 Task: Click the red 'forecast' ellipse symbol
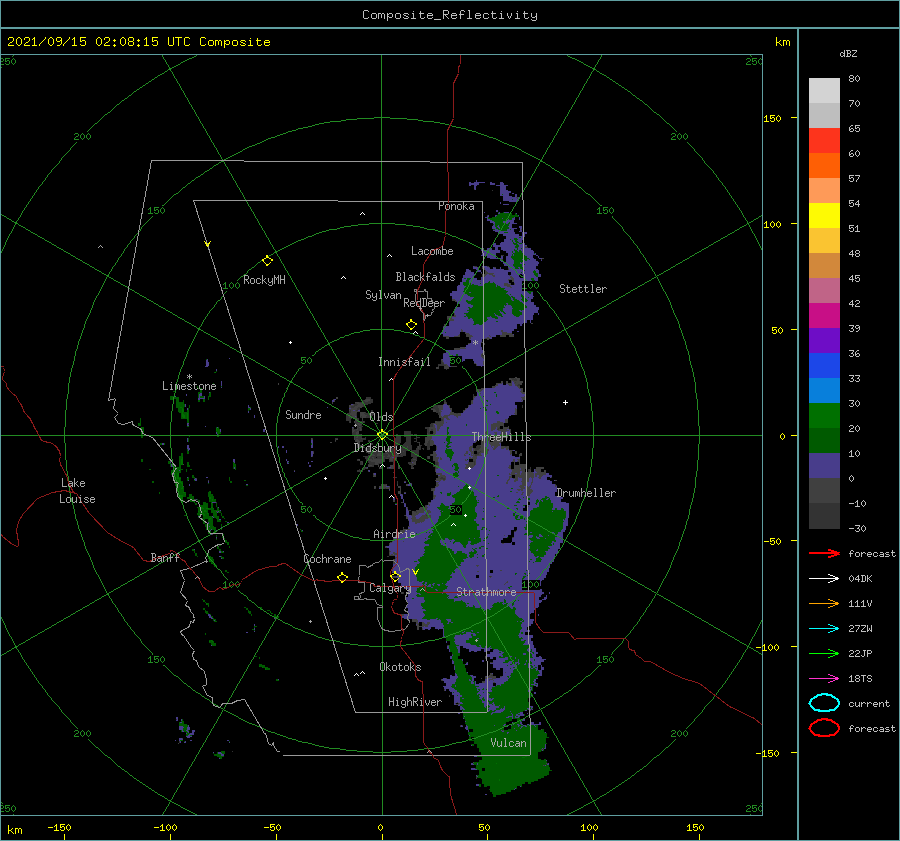pos(824,728)
